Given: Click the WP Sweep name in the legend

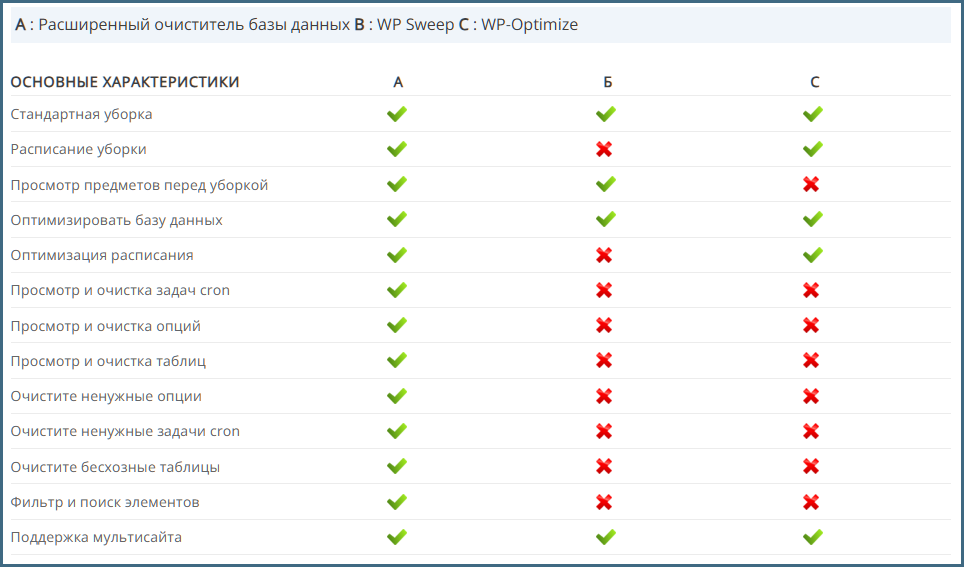Looking at the screenshot, I should 415,24.
